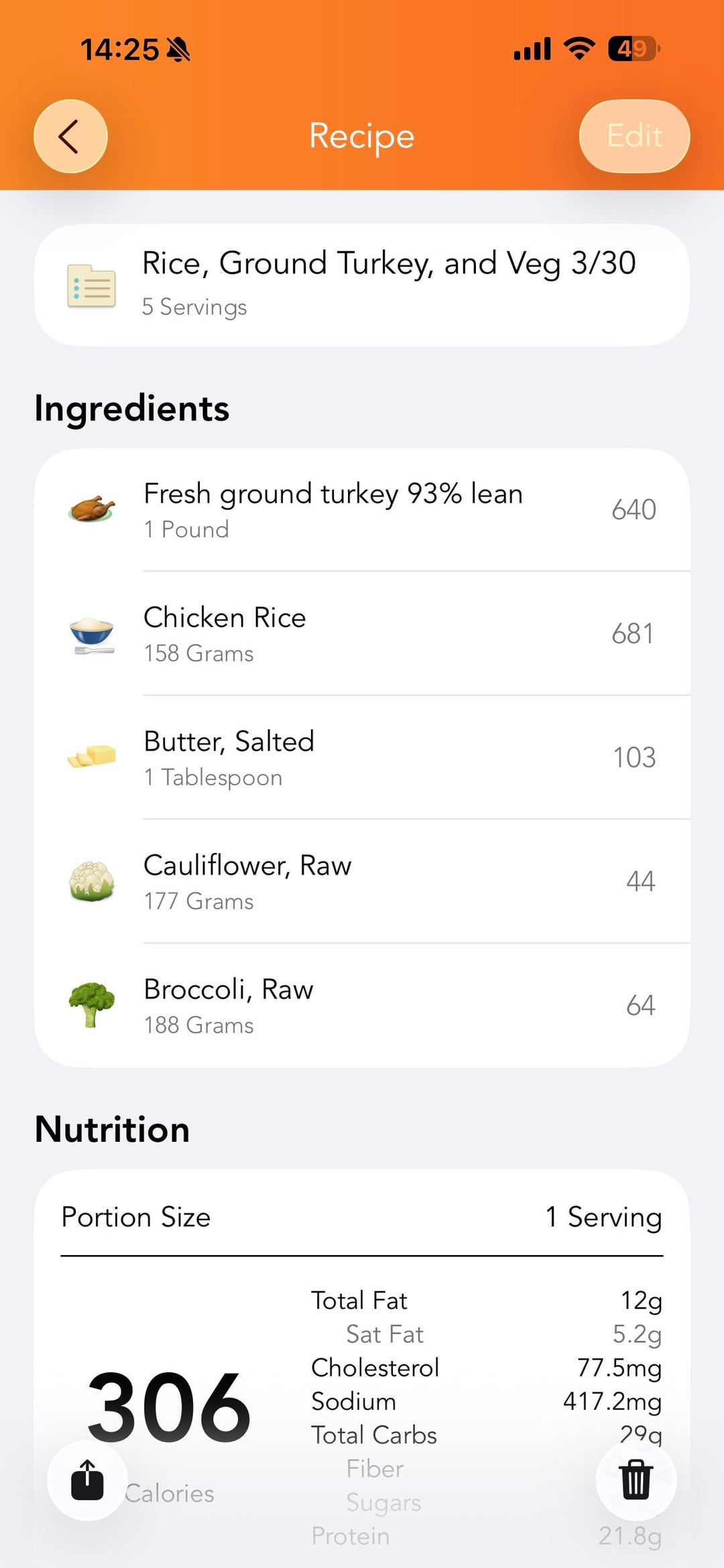The width and height of the screenshot is (724, 1568).
Task: Select Cauliflower, Raw ingredient
Action: [375, 881]
